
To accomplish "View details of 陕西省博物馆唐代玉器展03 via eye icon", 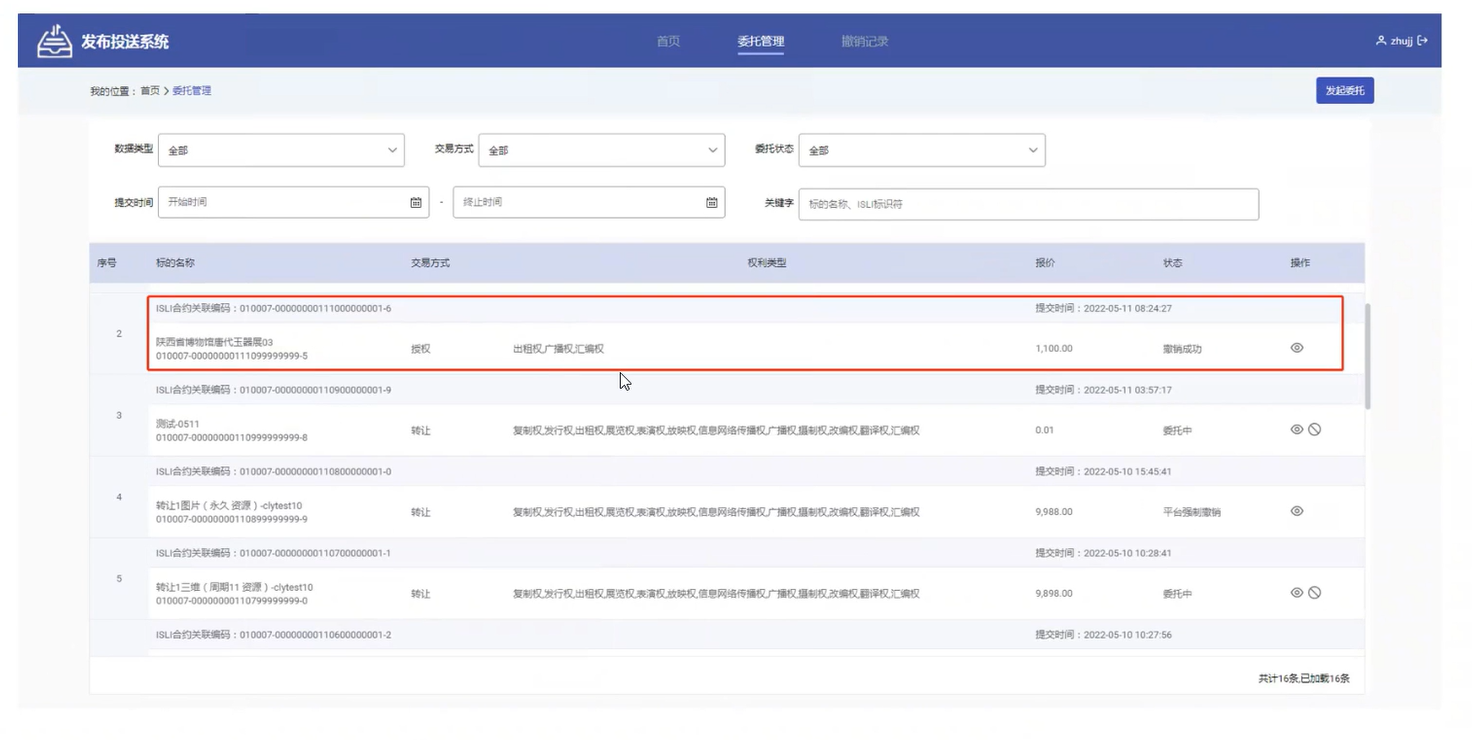I will pyautogui.click(x=1297, y=348).
